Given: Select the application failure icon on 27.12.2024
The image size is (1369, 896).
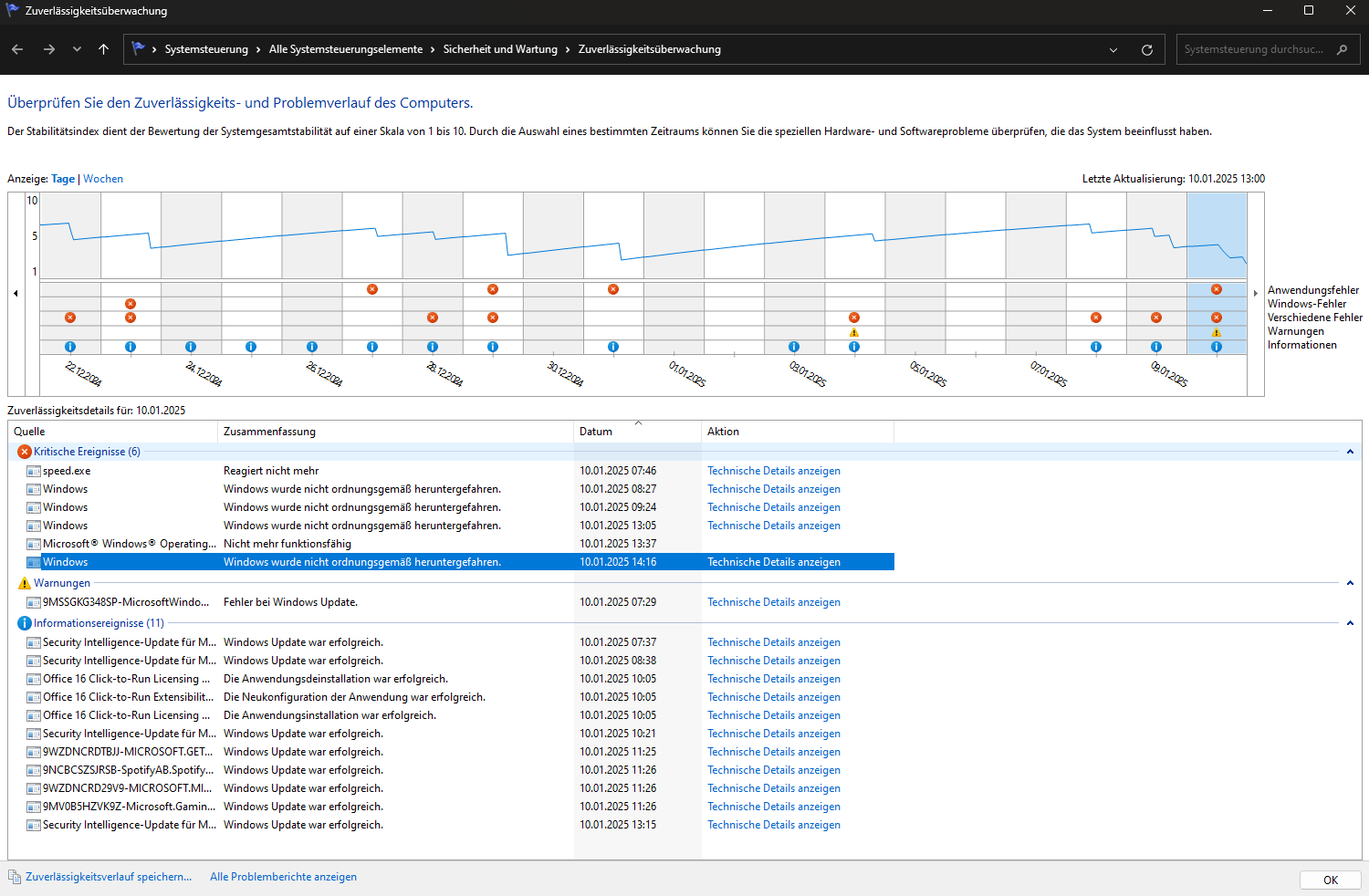Looking at the screenshot, I should click(372, 289).
